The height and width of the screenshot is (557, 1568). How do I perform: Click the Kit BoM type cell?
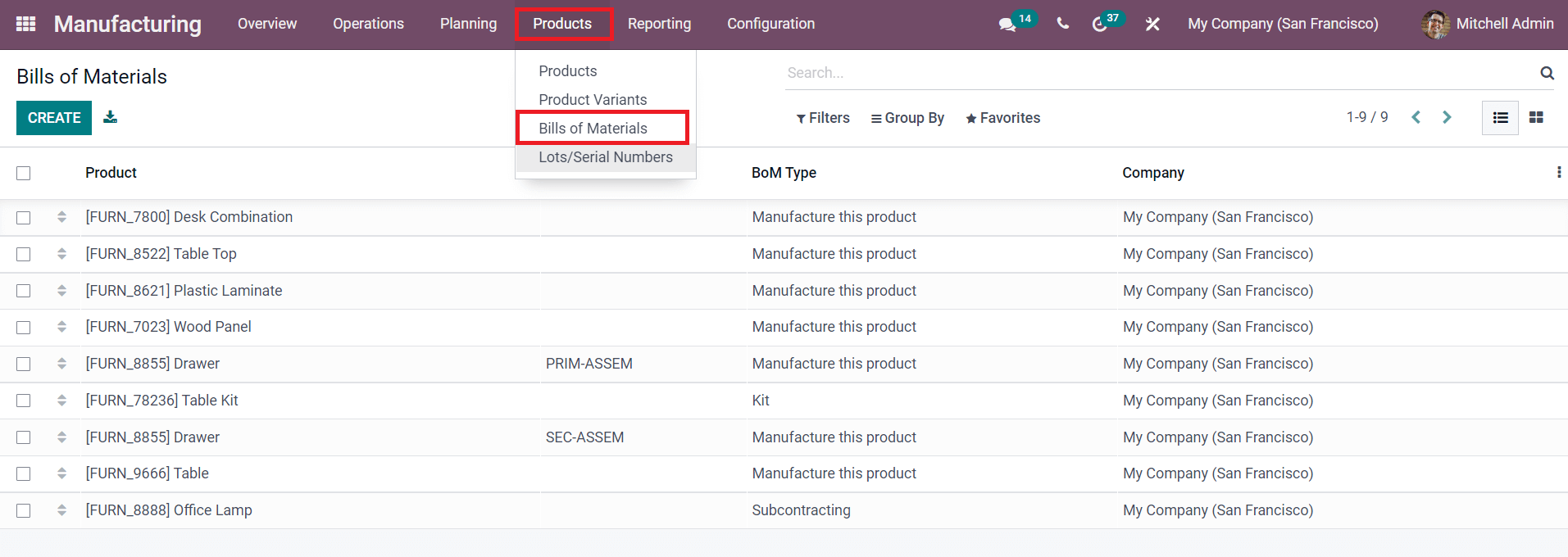click(761, 401)
